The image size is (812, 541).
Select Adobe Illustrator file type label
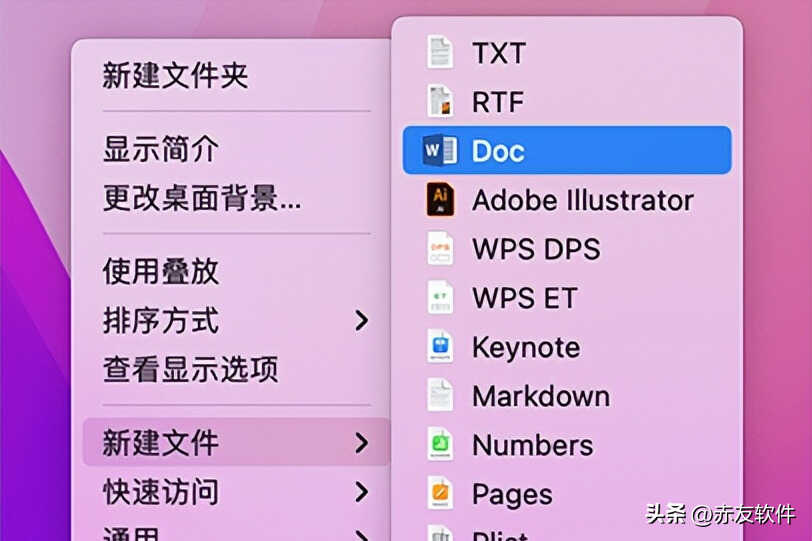coord(582,200)
